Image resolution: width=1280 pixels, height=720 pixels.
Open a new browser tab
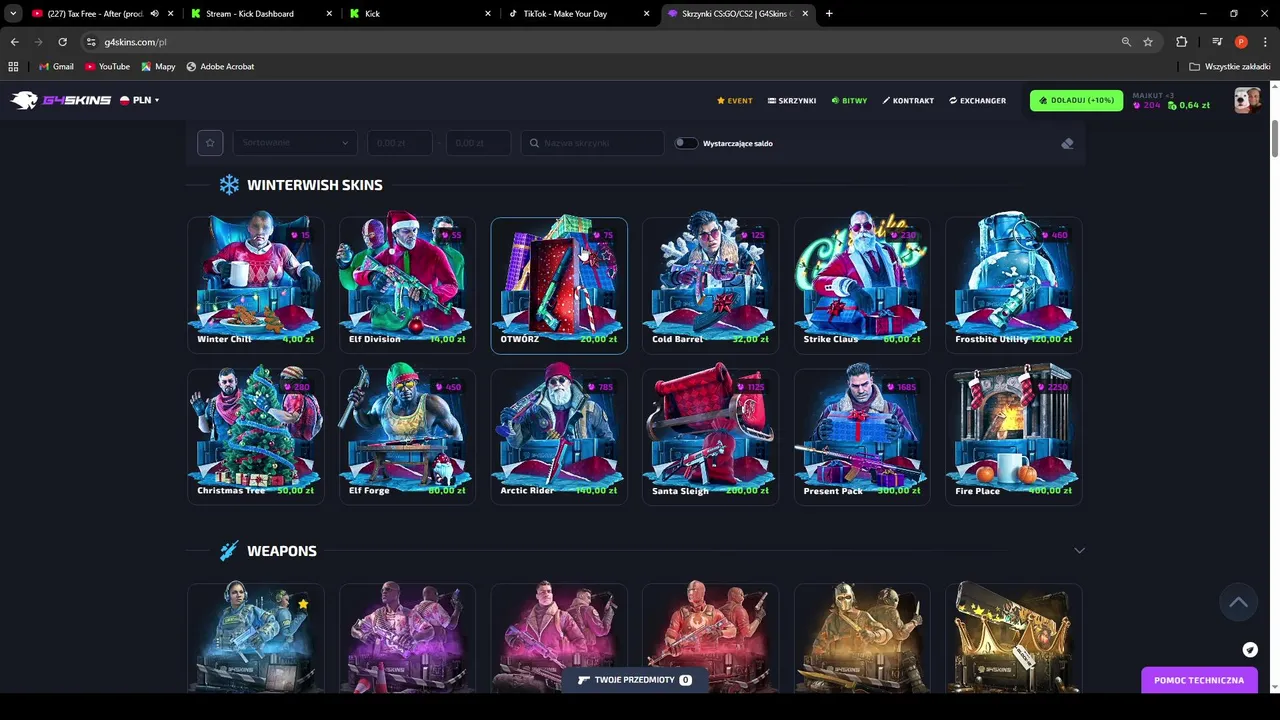829,14
